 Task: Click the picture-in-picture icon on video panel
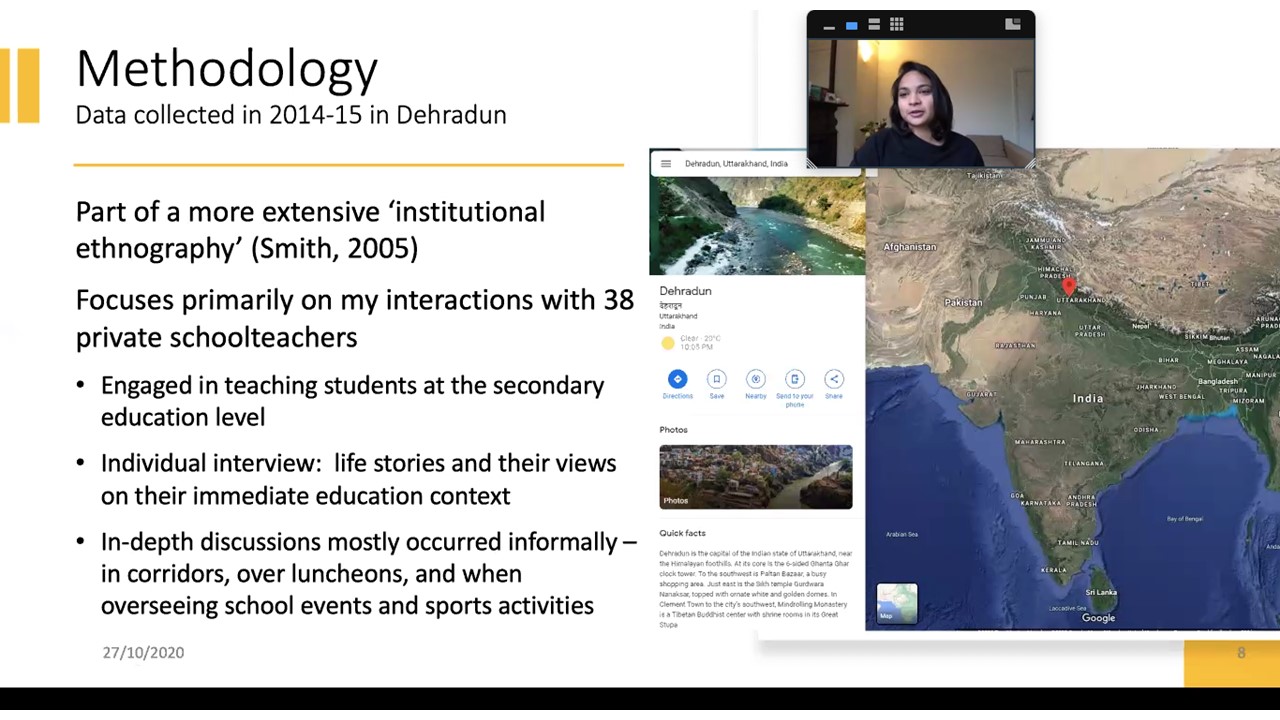tap(1013, 24)
